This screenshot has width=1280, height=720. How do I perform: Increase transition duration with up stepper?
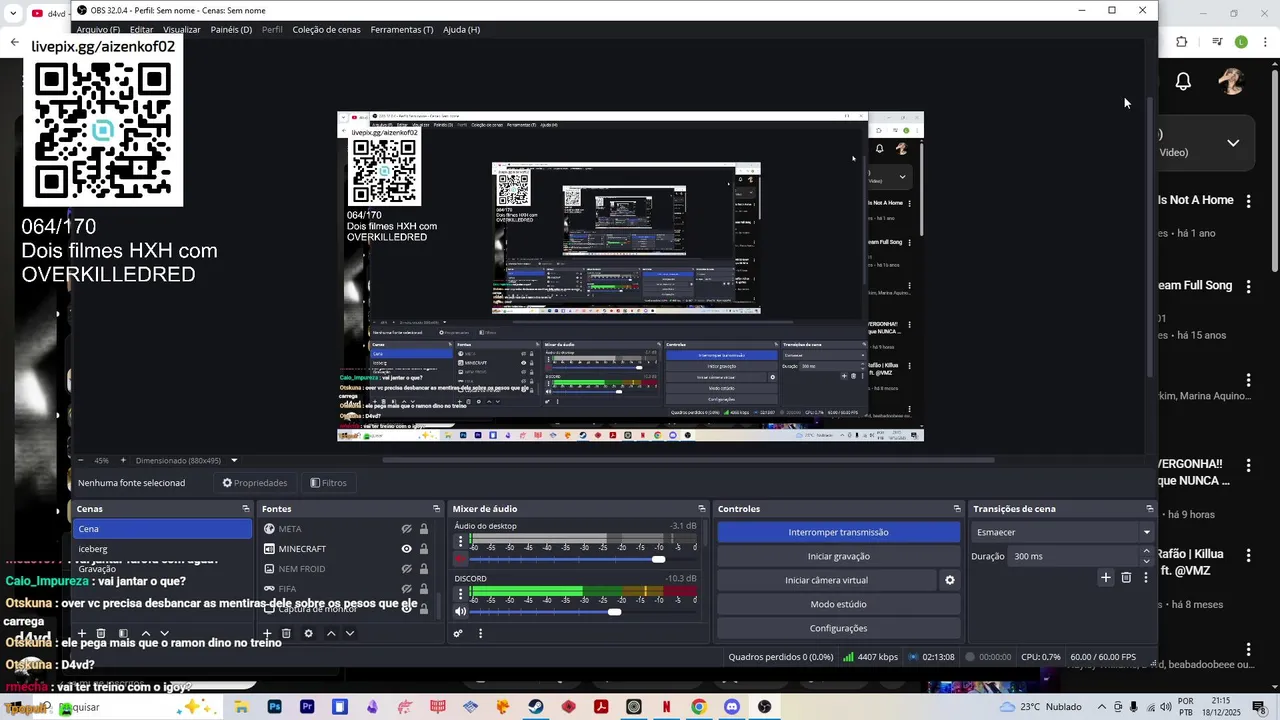coord(1147,551)
